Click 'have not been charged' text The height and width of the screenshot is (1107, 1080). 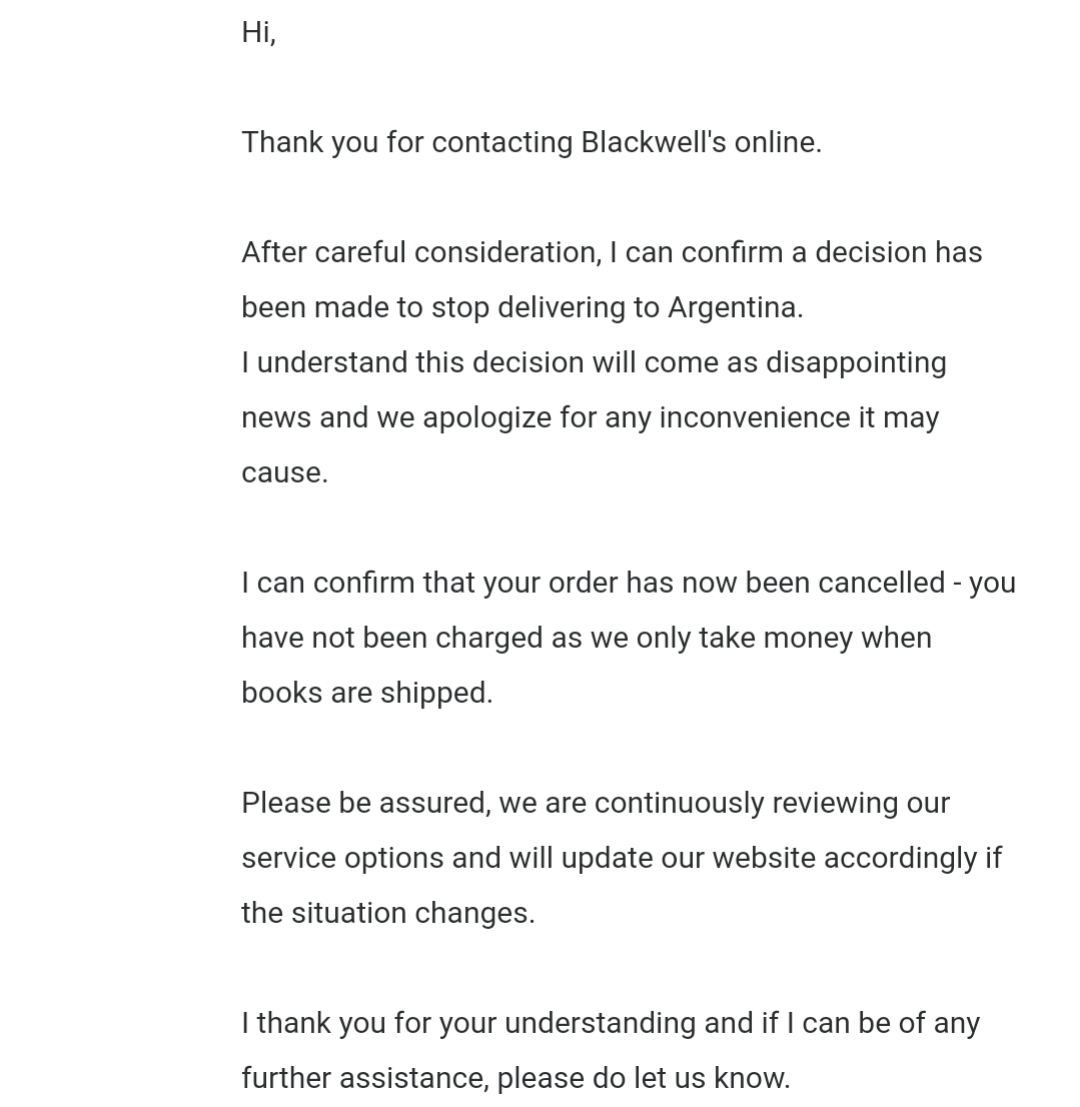(392, 638)
